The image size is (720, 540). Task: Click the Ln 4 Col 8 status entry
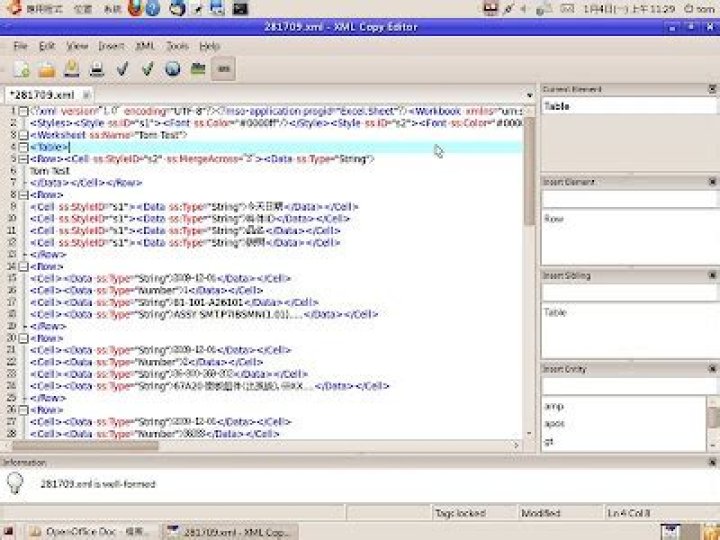(x=629, y=513)
